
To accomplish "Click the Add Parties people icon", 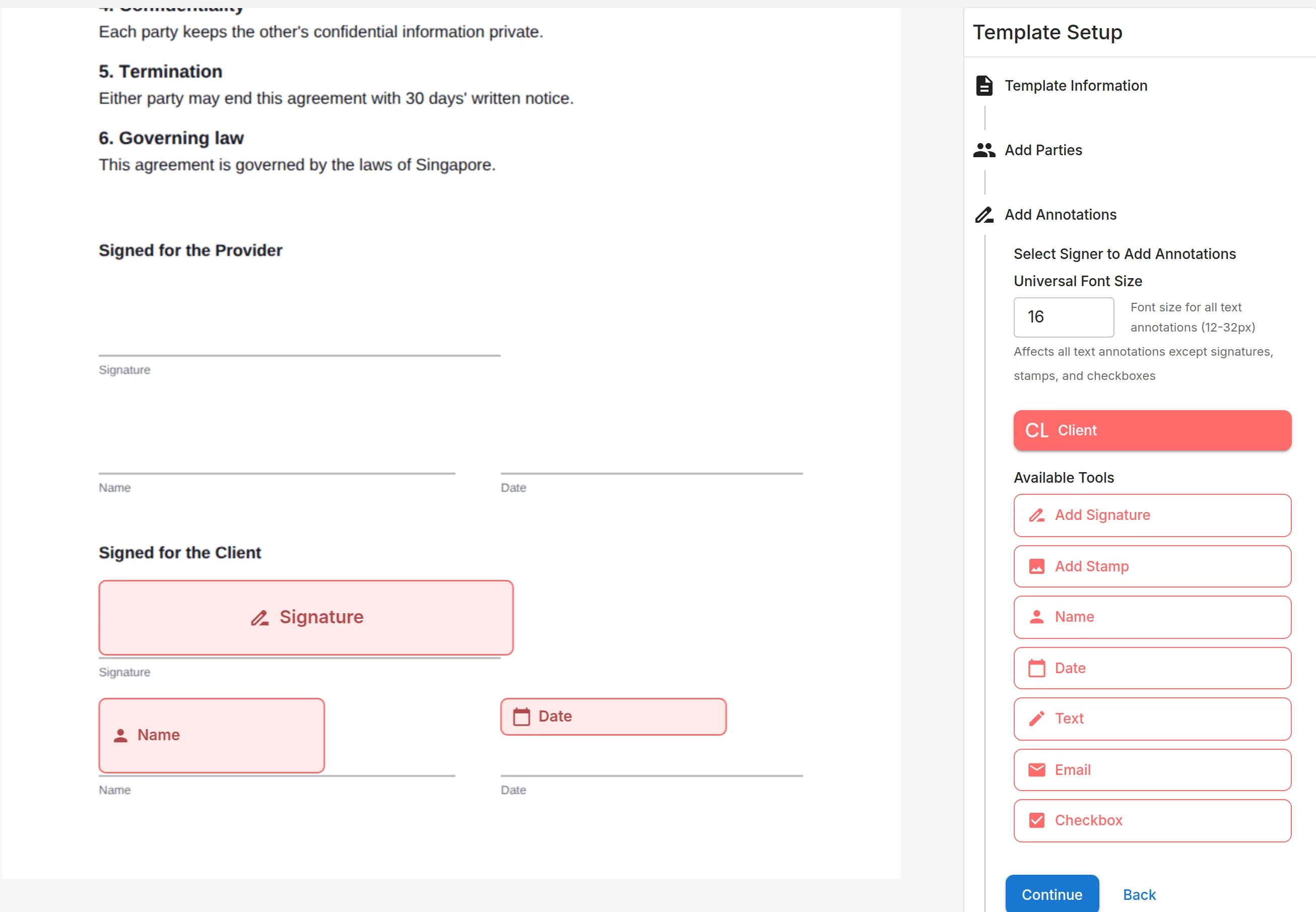I will click(984, 150).
